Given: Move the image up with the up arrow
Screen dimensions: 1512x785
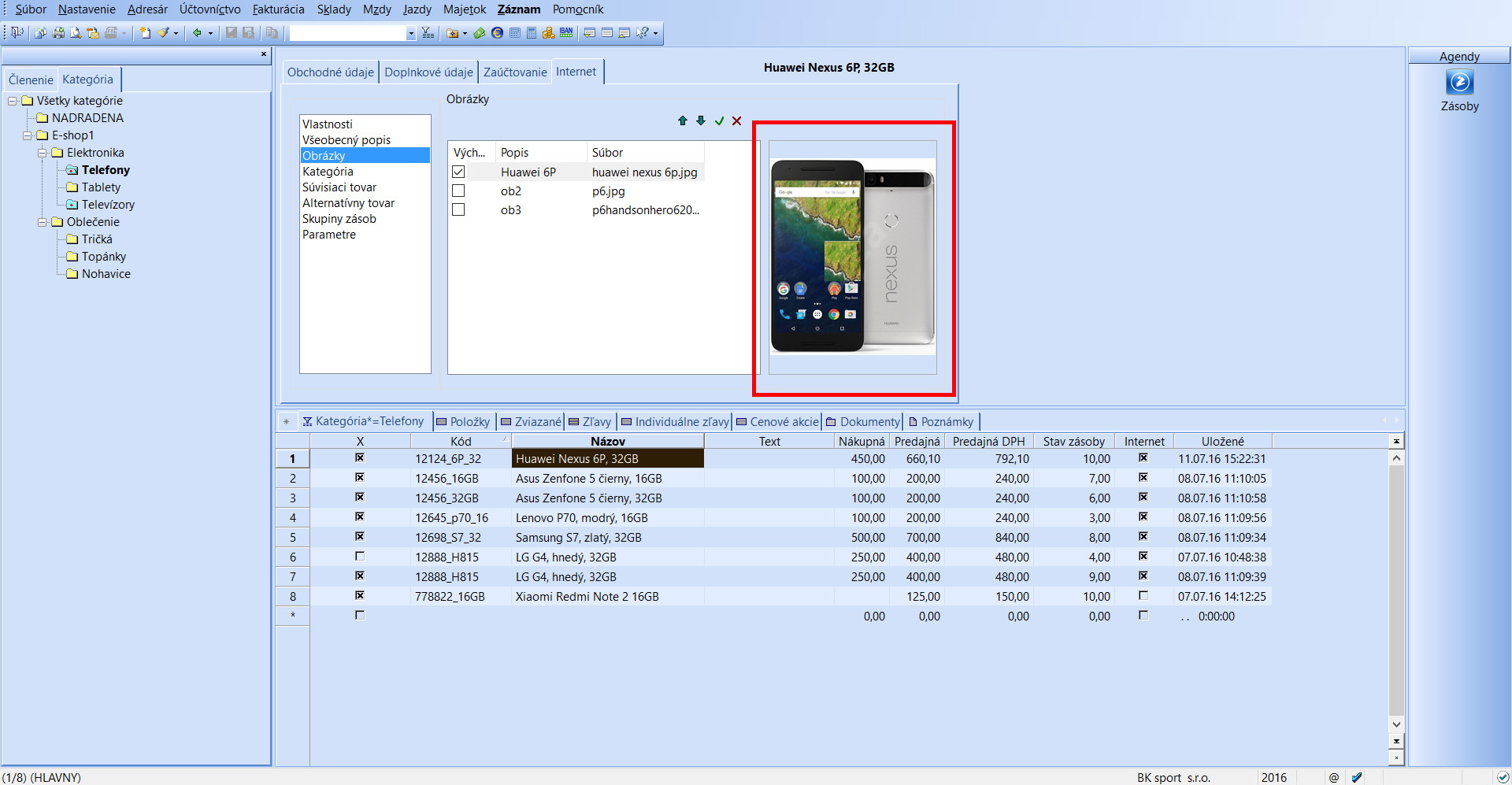Looking at the screenshot, I should click(683, 120).
